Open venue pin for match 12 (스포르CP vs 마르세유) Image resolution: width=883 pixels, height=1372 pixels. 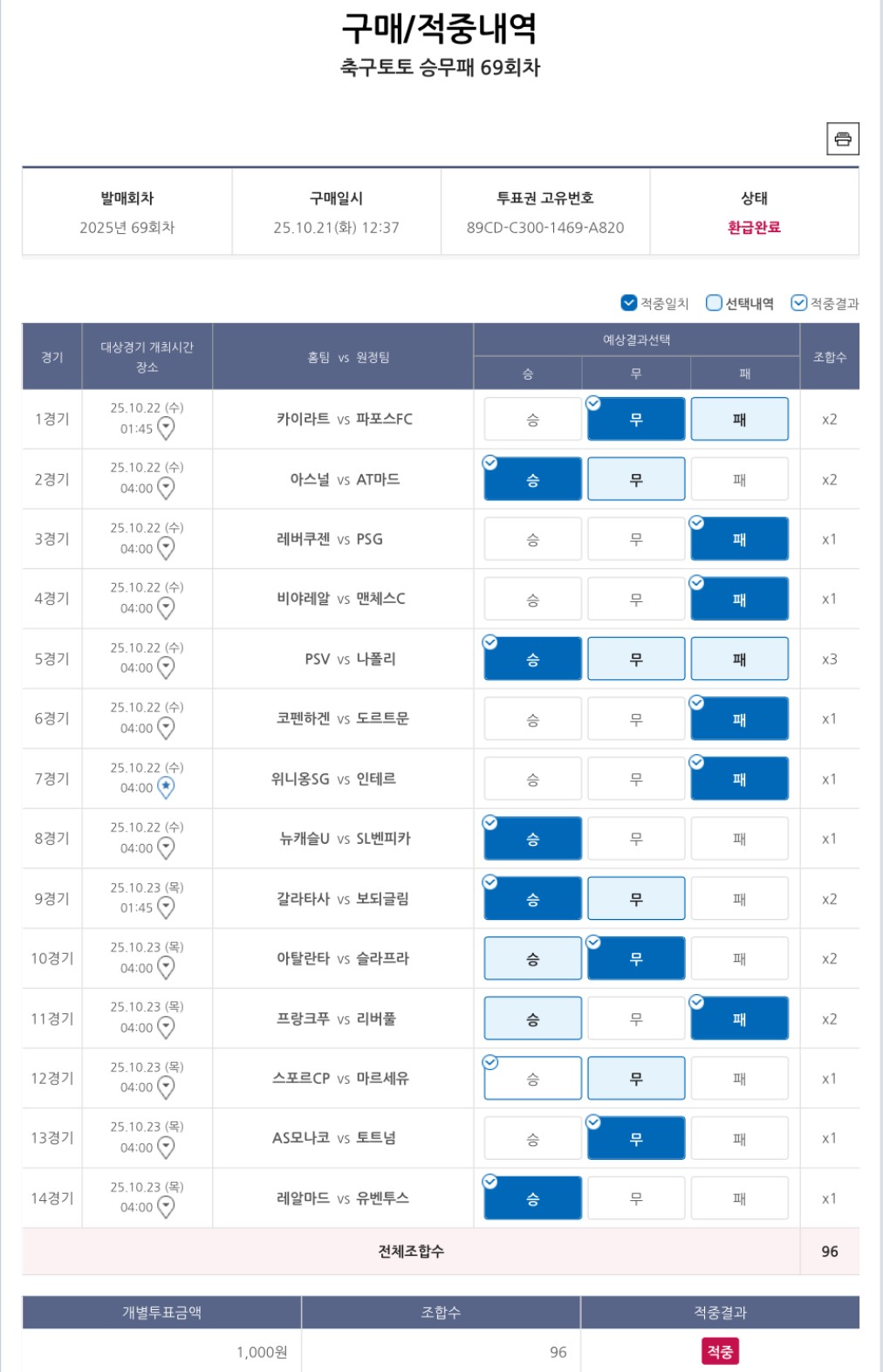tap(166, 1087)
